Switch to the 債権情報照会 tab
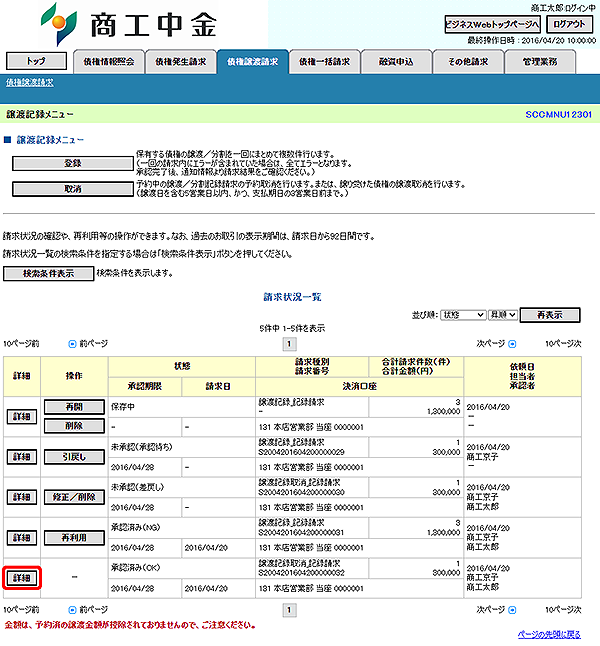 point(109,62)
